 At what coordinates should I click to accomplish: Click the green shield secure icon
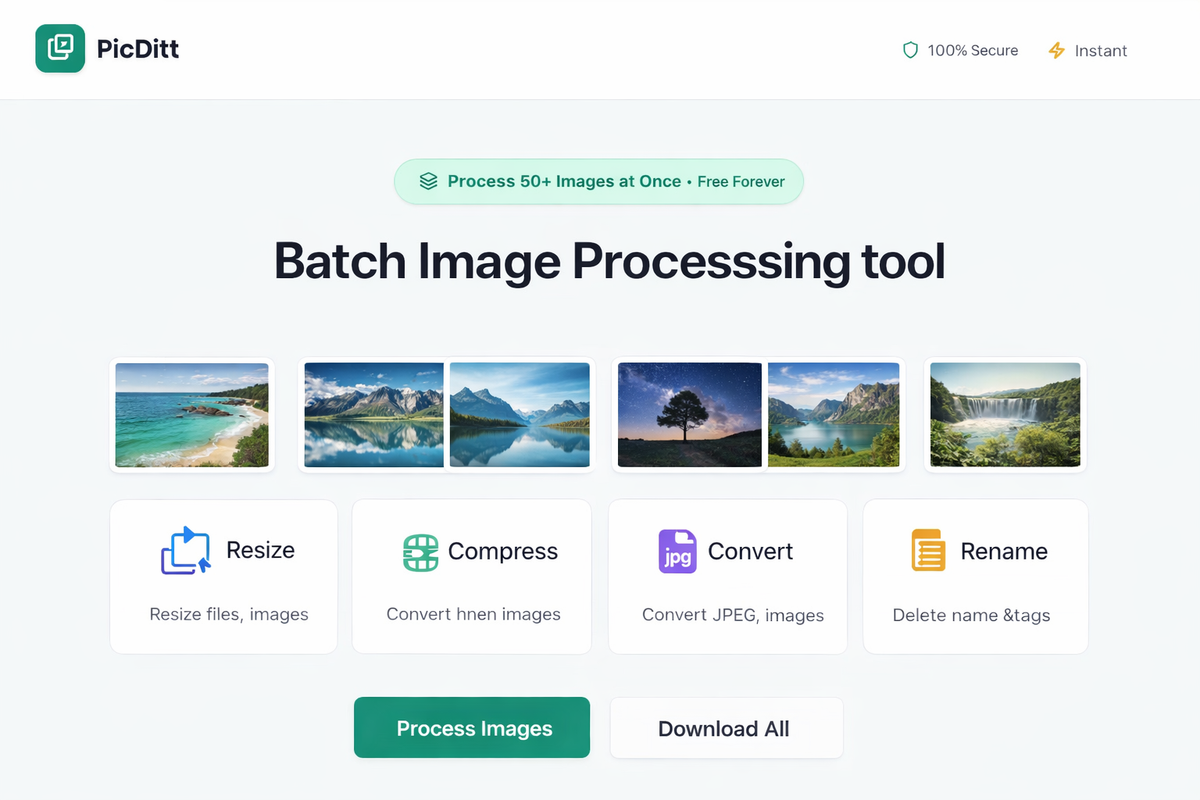(910, 50)
